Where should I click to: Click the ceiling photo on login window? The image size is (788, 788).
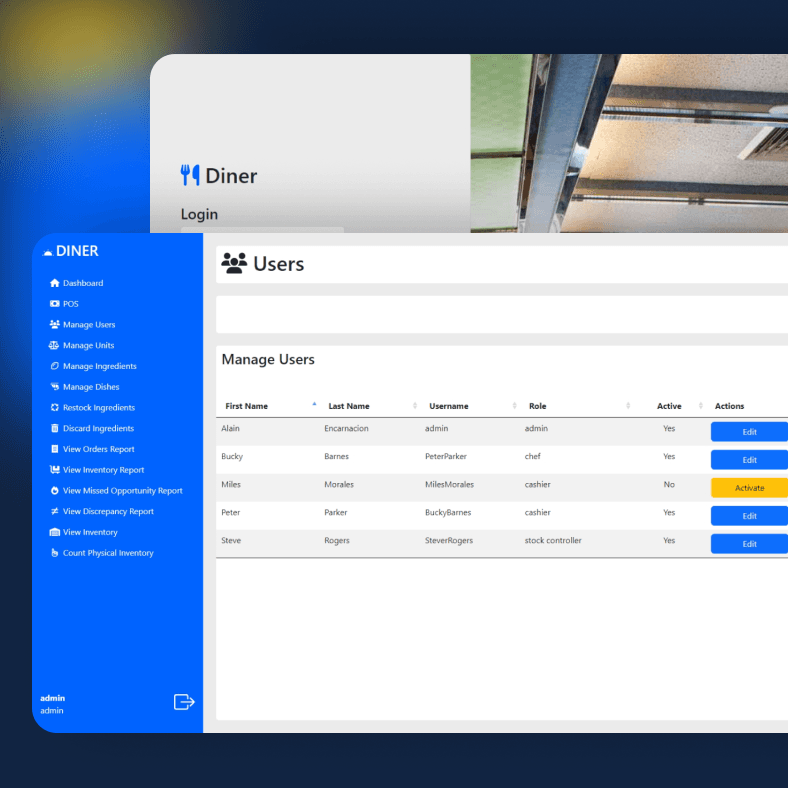629,143
